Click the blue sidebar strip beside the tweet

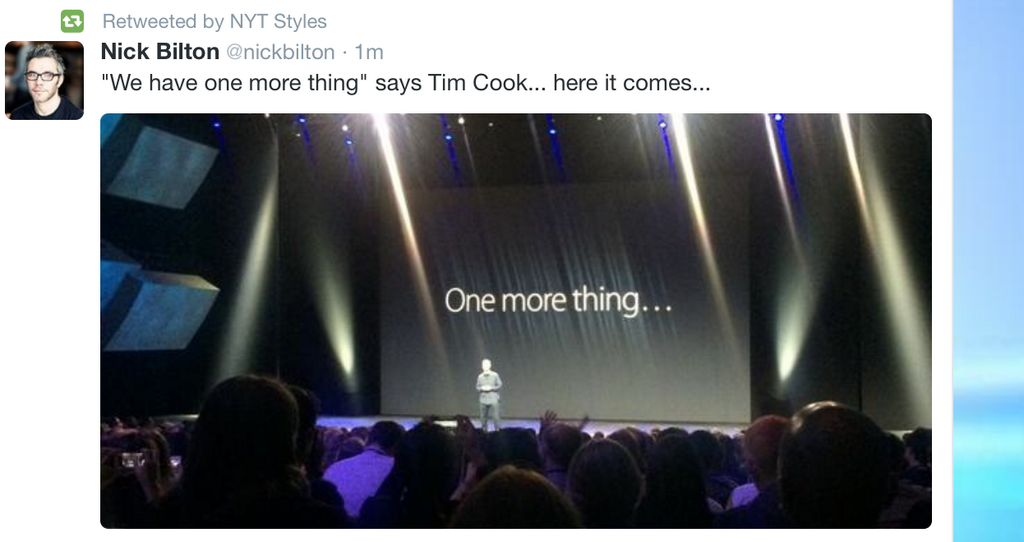[x=988, y=270]
